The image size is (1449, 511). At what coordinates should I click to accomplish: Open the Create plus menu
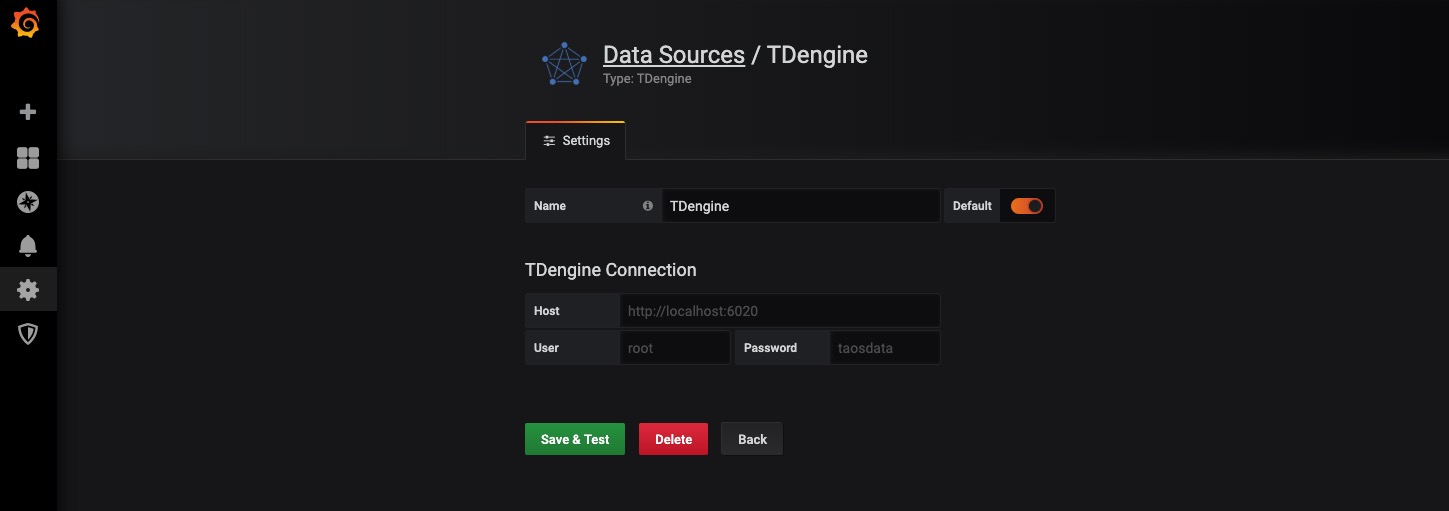(28, 112)
